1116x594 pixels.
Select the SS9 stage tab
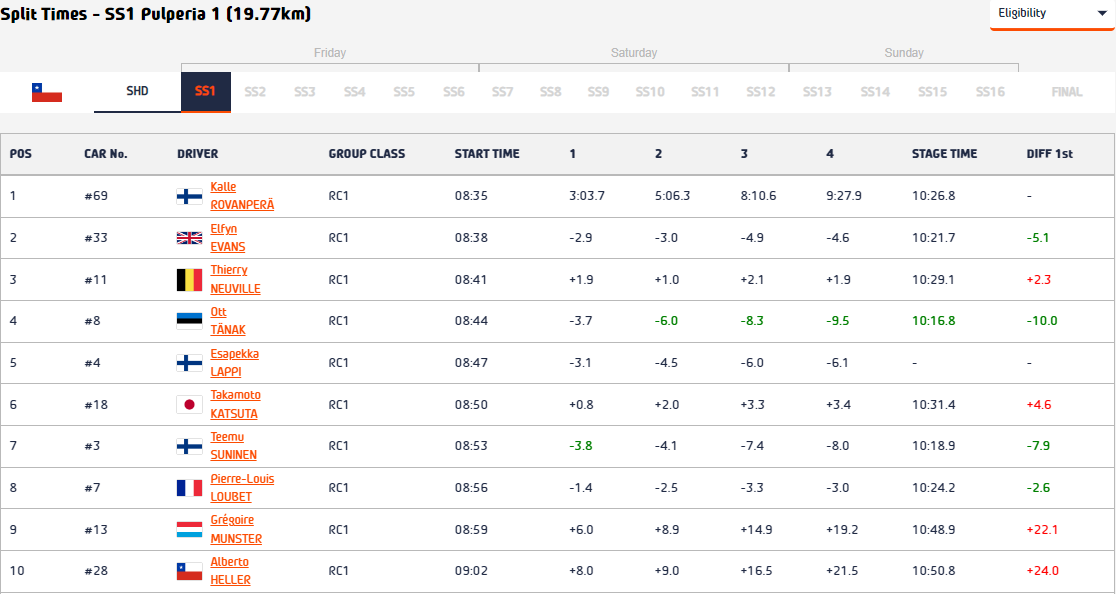coord(598,92)
